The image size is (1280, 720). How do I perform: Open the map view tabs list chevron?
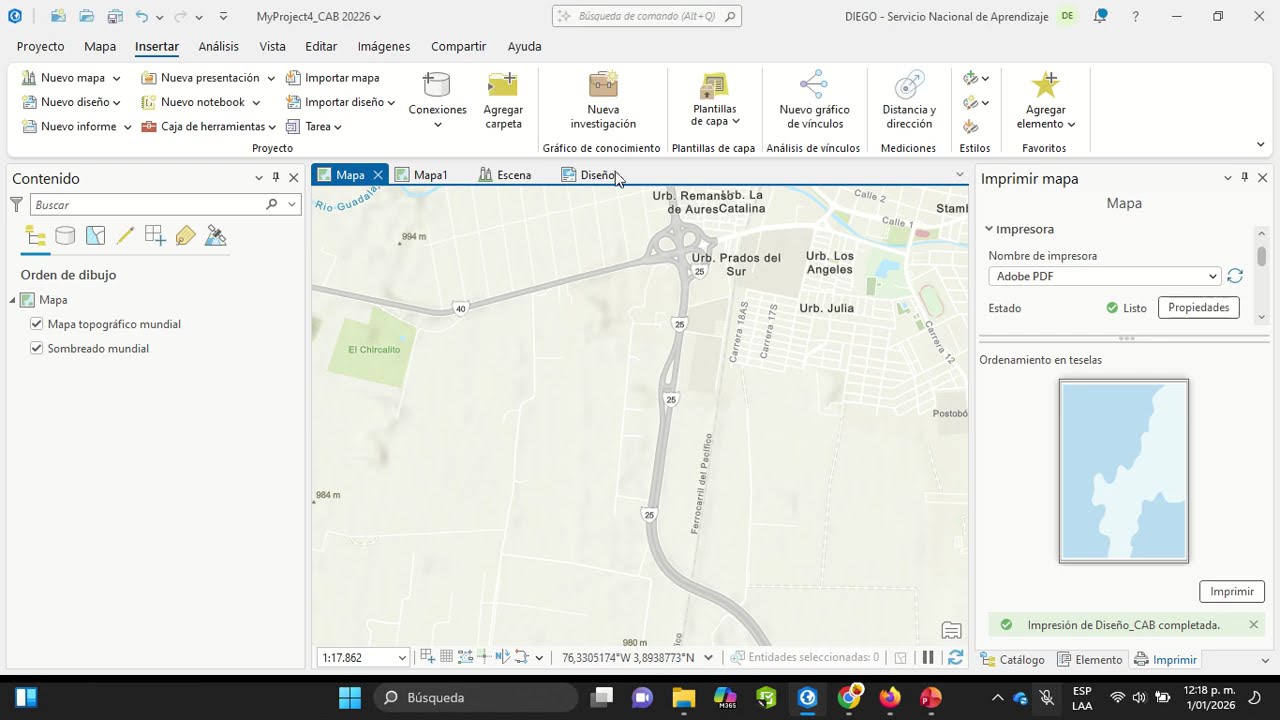pos(960,174)
